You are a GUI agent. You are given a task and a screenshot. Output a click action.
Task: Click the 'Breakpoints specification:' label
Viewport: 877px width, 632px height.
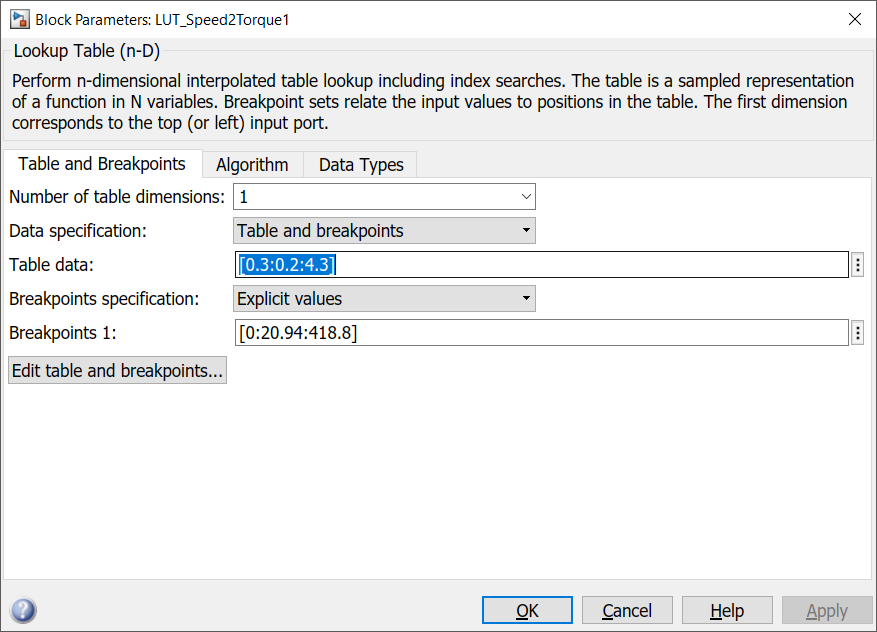104,299
